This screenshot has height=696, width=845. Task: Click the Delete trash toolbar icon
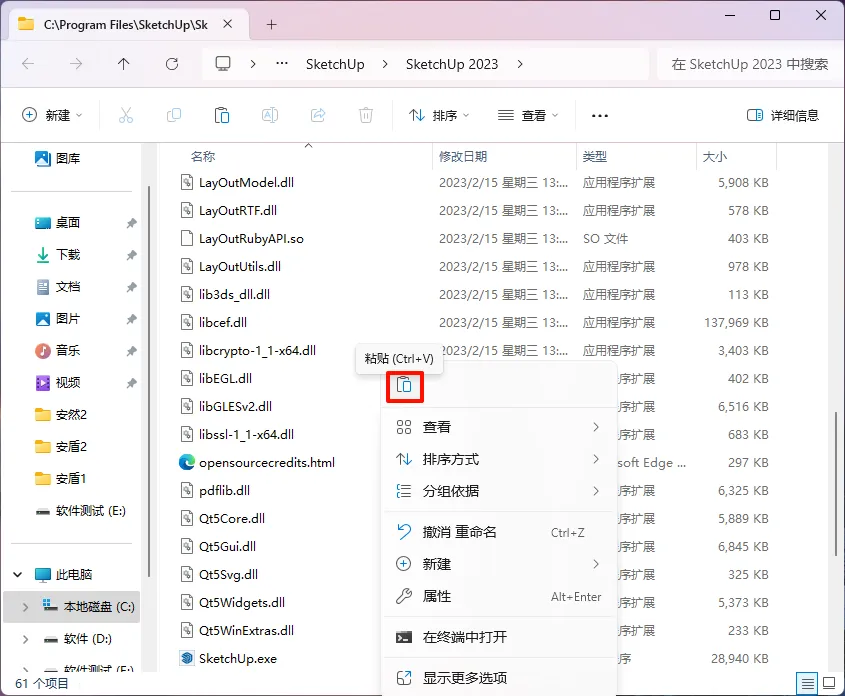pos(366,115)
